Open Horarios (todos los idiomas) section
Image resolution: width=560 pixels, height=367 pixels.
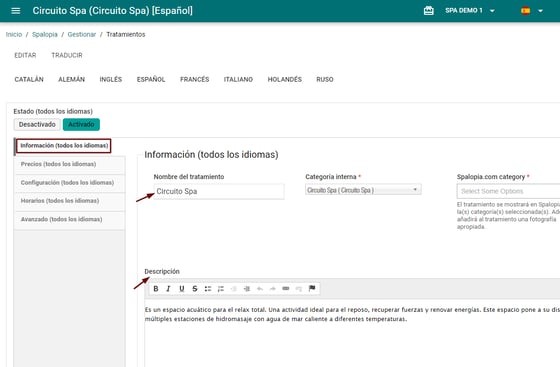[x=70, y=201]
